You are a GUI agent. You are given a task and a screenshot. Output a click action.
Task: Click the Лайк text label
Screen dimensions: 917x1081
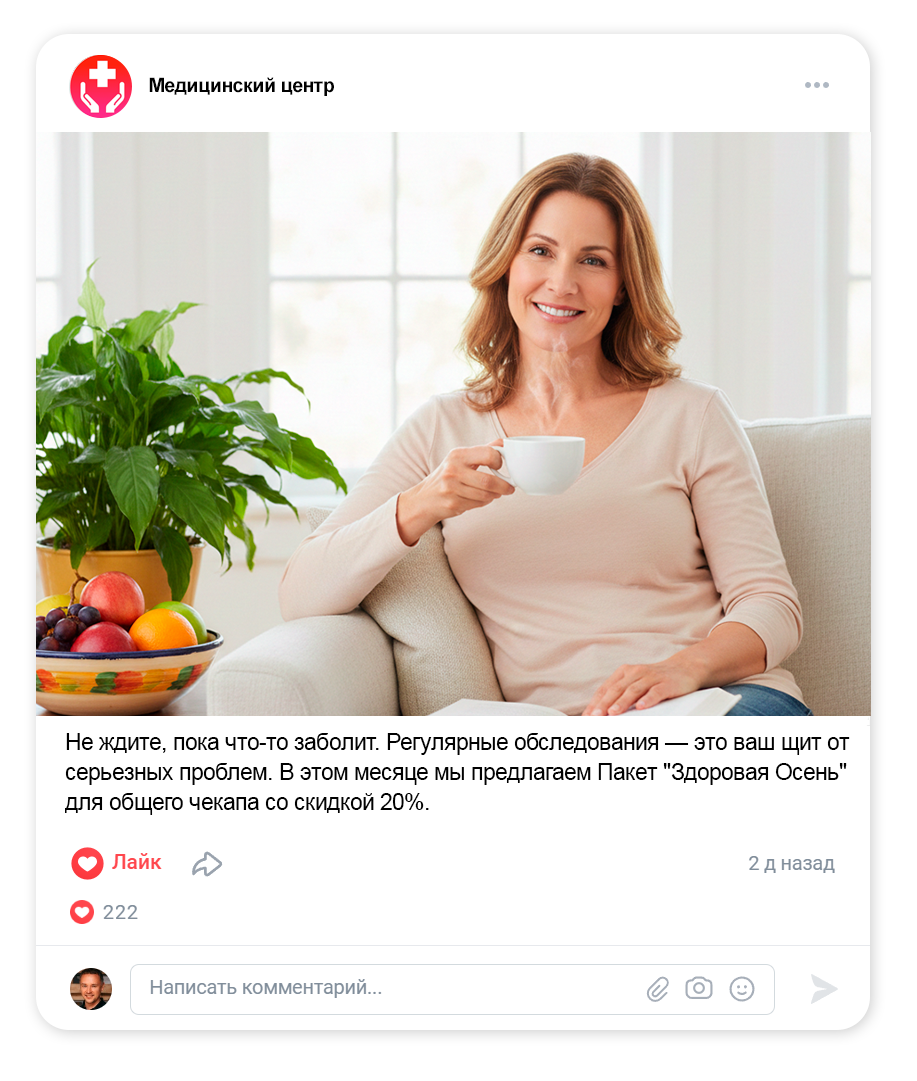pyautogui.click(x=137, y=862)
